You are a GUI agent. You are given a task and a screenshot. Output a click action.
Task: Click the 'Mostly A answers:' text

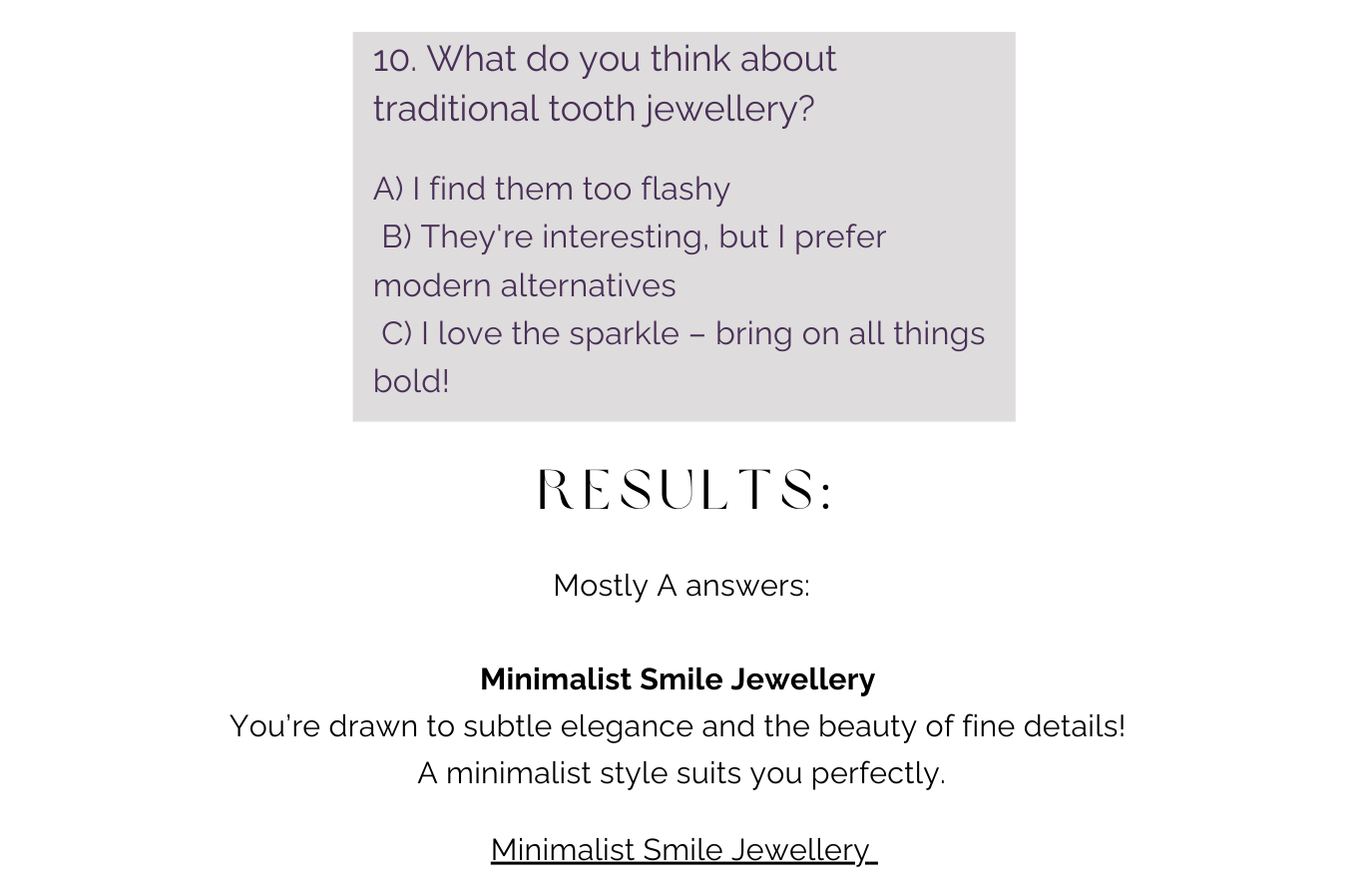(681, 586)
